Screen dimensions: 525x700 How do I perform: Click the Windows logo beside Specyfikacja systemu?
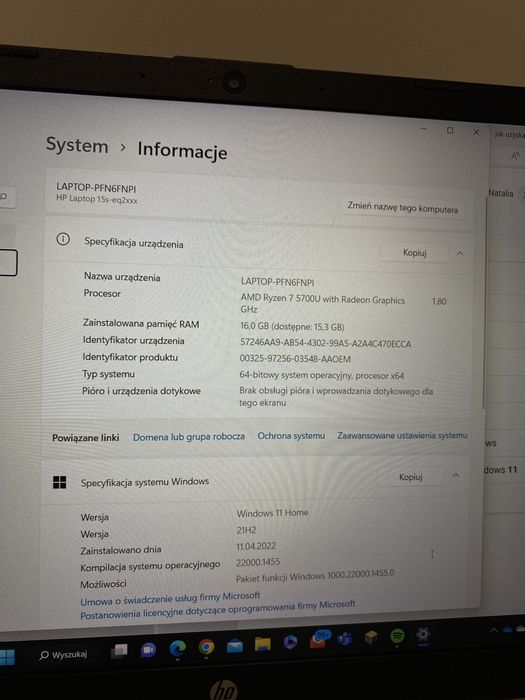[59, 482]
